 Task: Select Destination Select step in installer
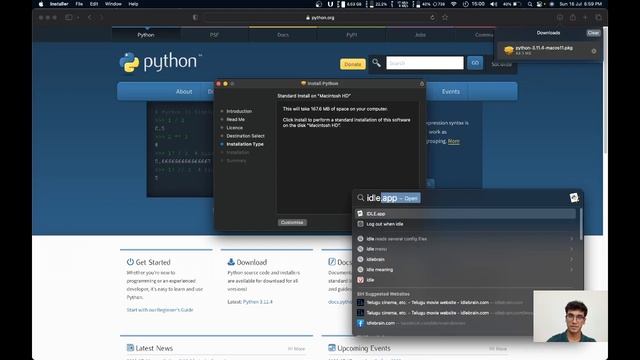(245, 136)
